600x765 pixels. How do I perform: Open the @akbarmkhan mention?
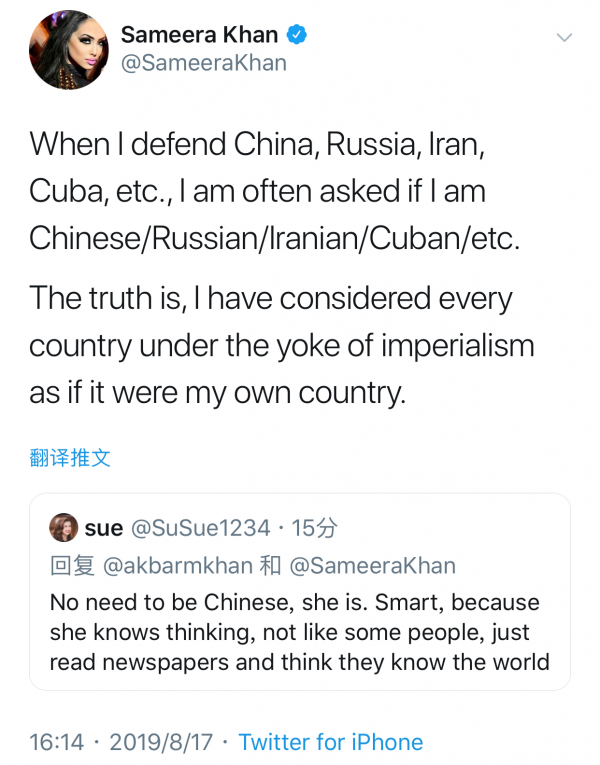177,566
